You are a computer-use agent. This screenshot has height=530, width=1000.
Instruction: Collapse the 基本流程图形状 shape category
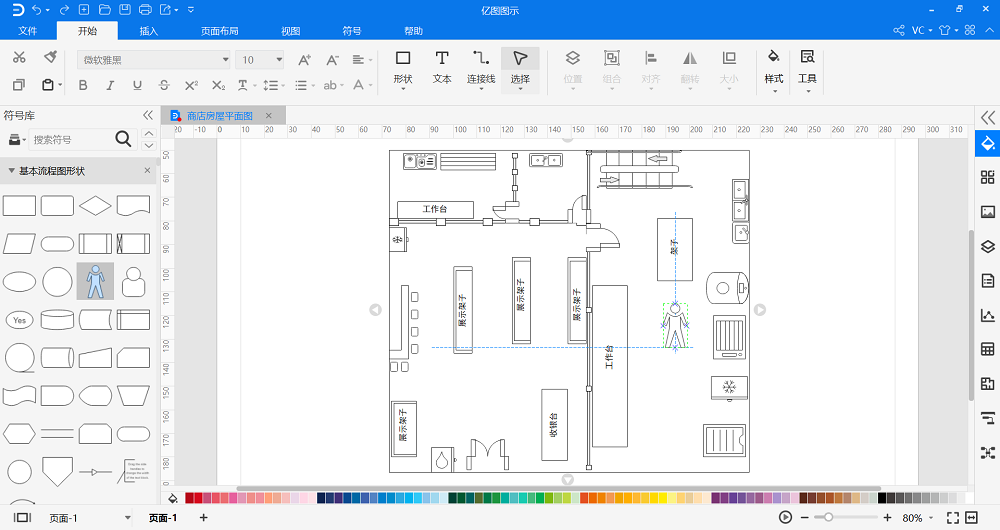click(12, 171)
